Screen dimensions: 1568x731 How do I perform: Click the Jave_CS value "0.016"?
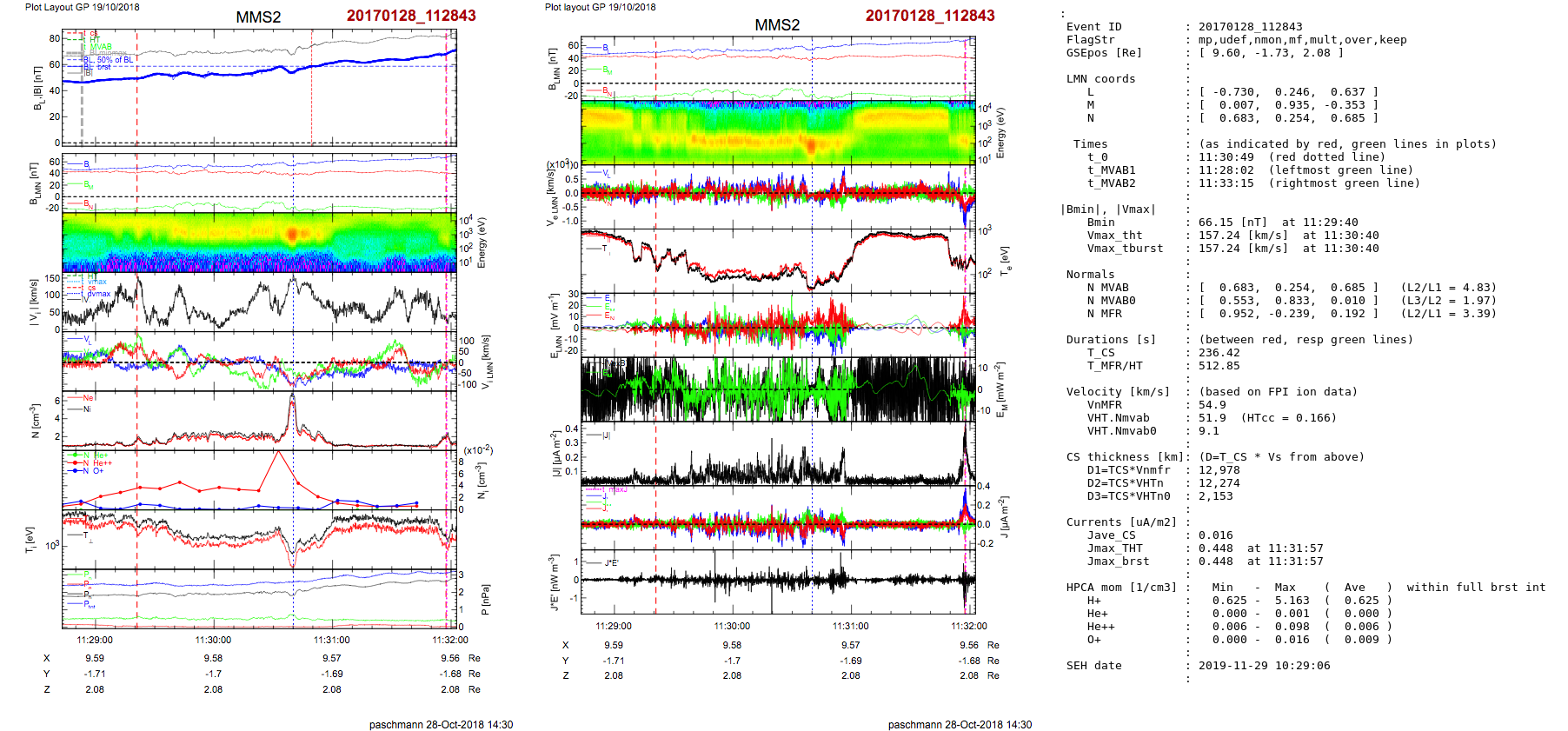click(1215, 535)
